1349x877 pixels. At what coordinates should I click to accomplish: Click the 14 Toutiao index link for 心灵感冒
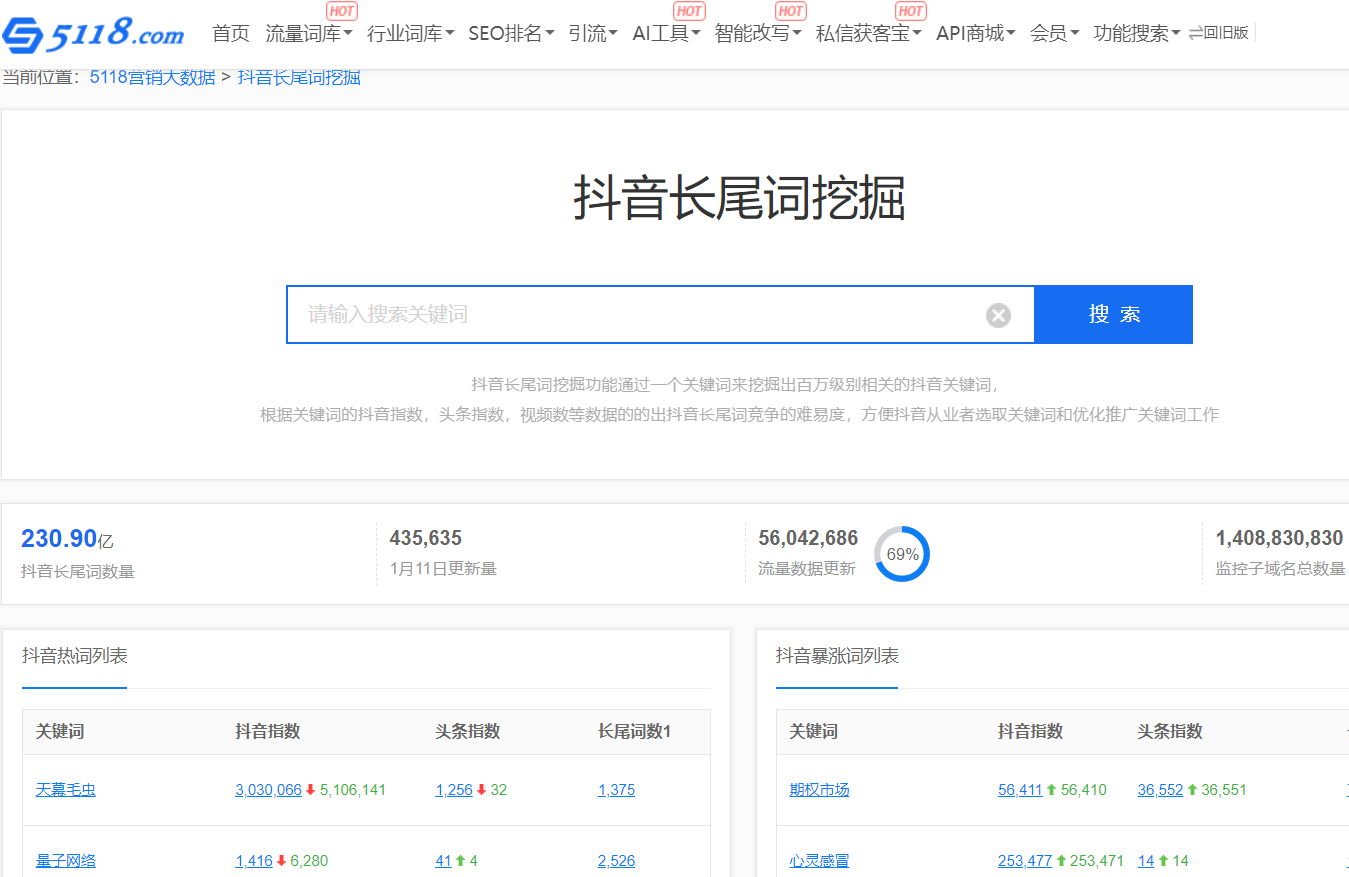coord(1145,861)
